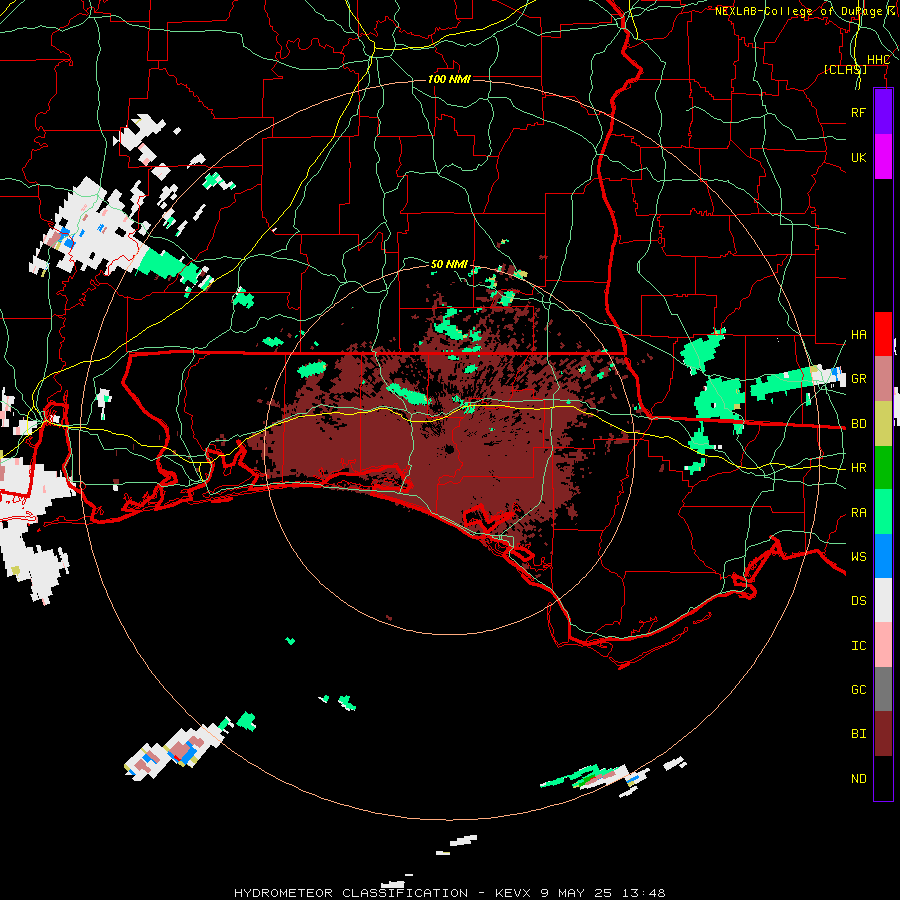Click the RF legend label
This screenshot has width=900, height=900.
(858, 112)
